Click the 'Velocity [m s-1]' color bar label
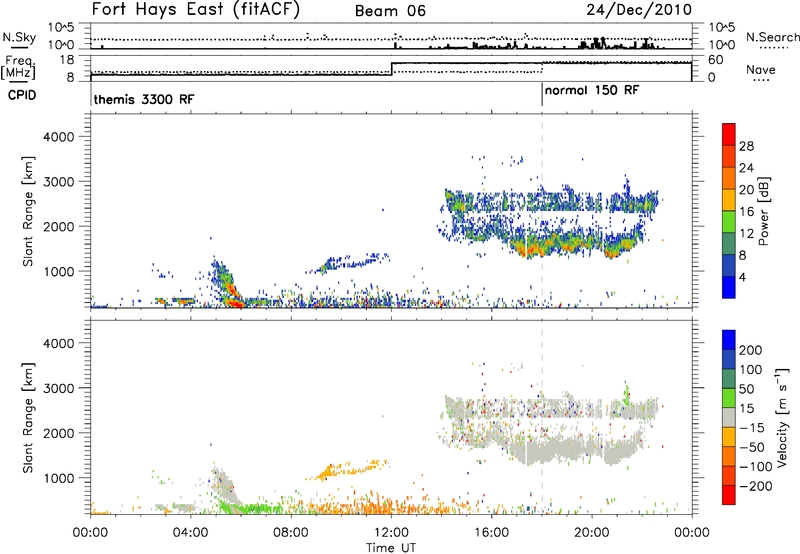This screenshot has width=800, height=554. pyautogui.click(x=782, y=417)
